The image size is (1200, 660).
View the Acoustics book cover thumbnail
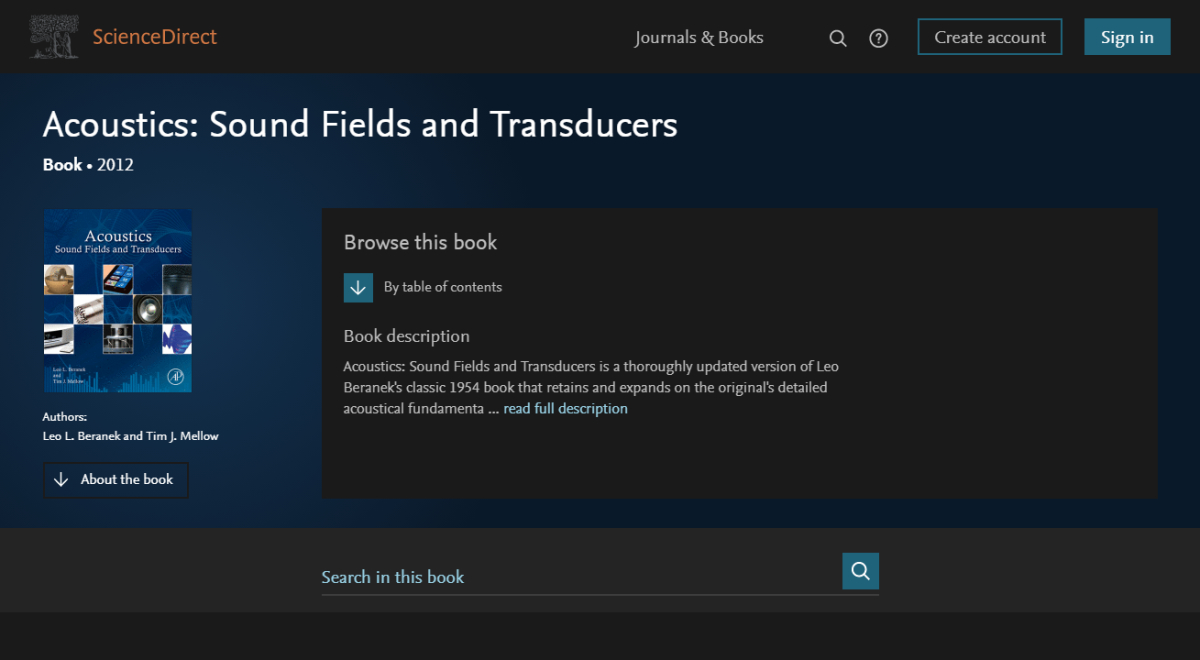(x=117, y=300)
